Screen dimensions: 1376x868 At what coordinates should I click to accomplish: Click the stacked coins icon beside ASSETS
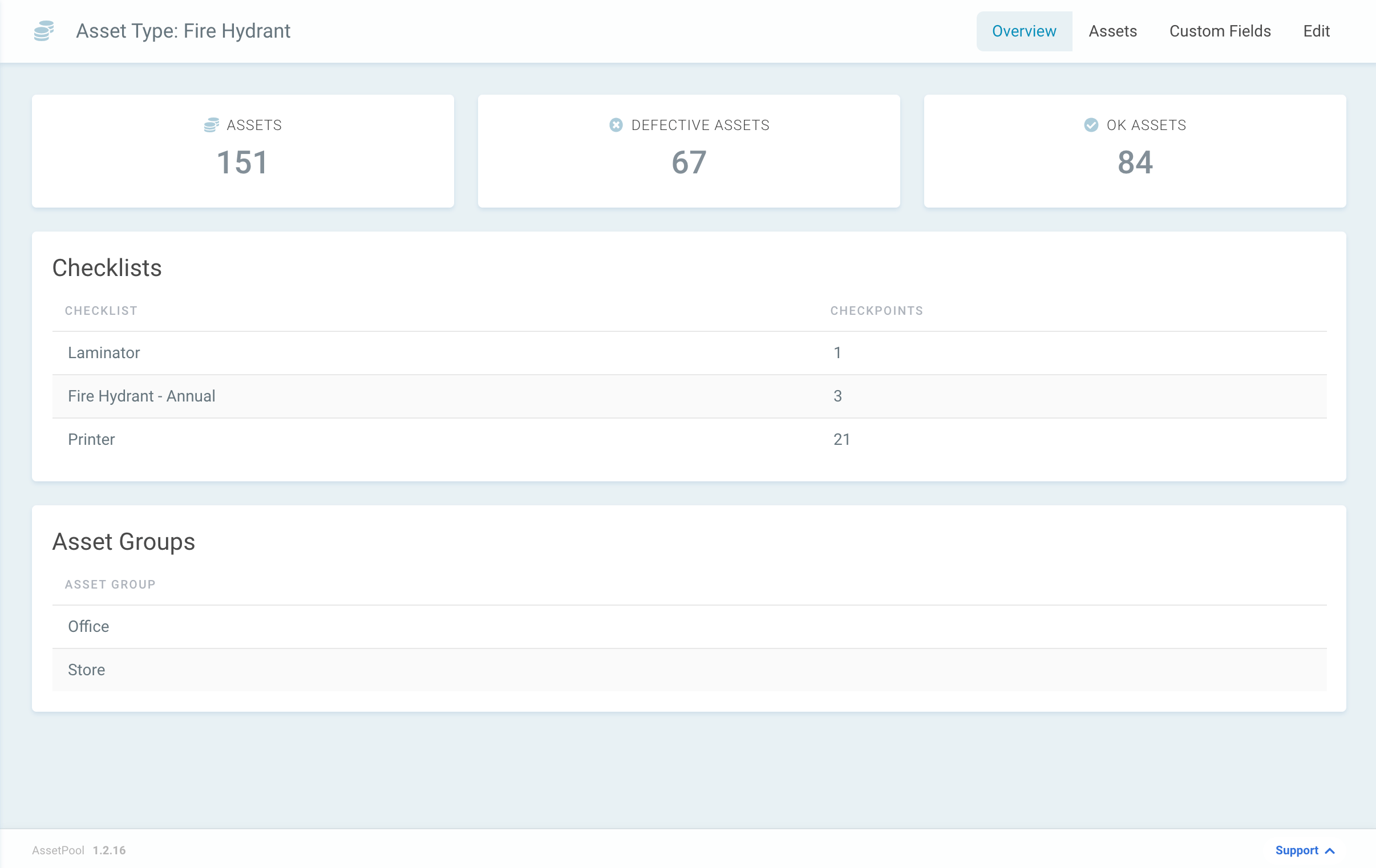pyautogui.click(x=212, y=125)
